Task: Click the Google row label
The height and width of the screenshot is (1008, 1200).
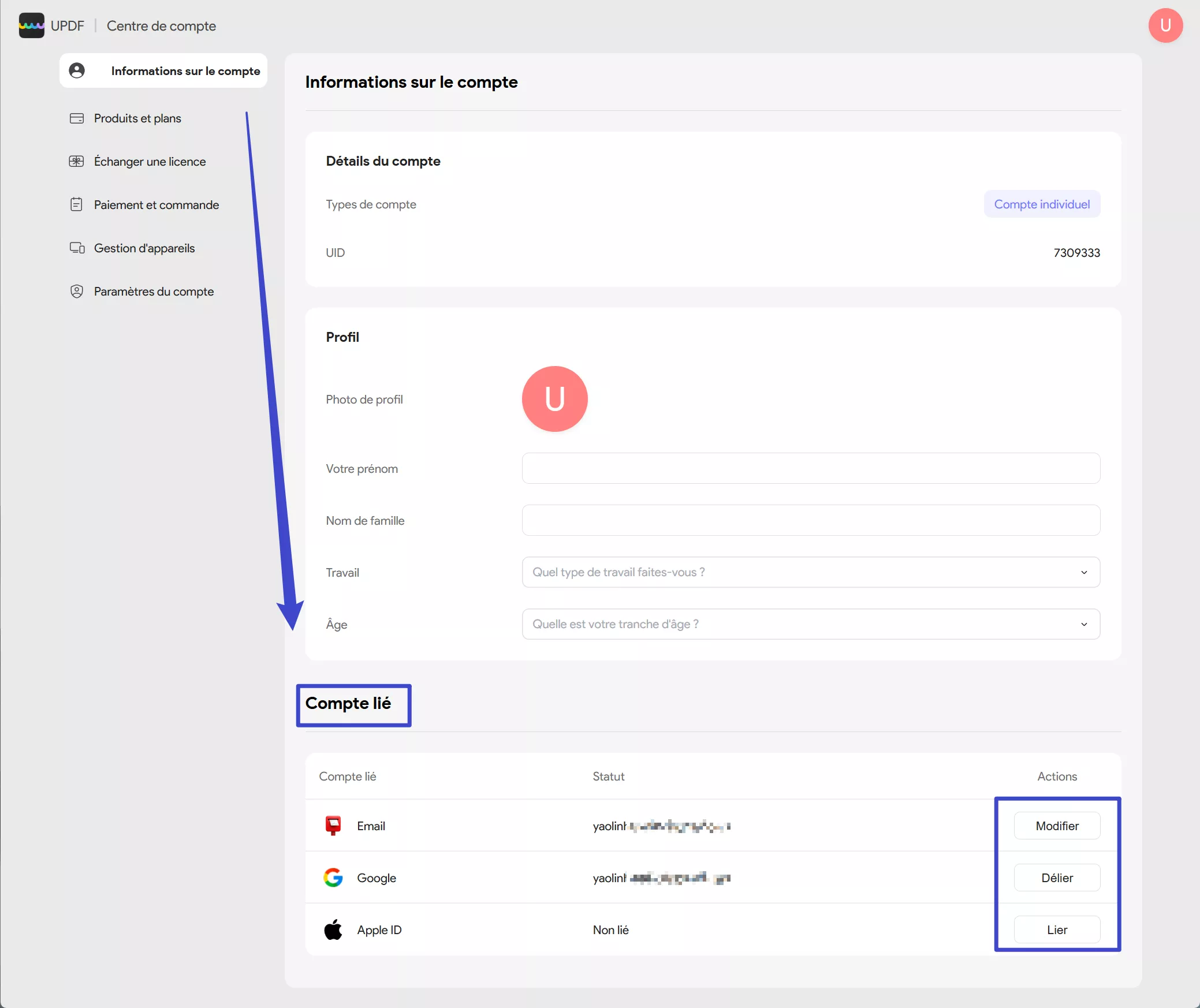Action: tap(377, 878)
